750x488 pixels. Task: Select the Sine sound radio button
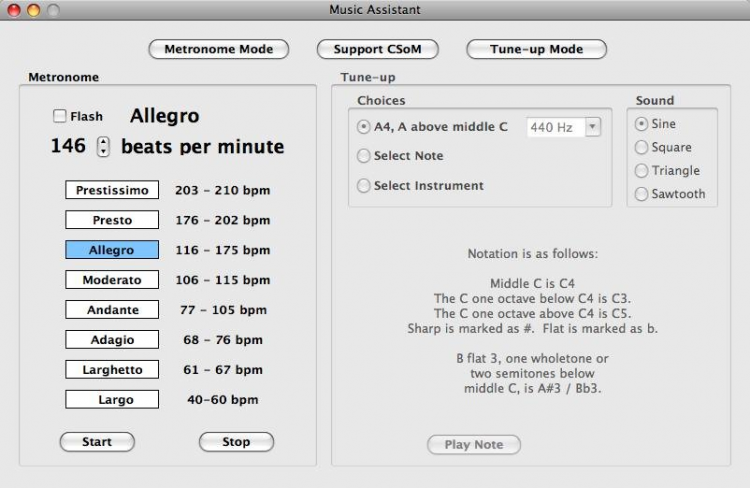[x=642, y=124]
